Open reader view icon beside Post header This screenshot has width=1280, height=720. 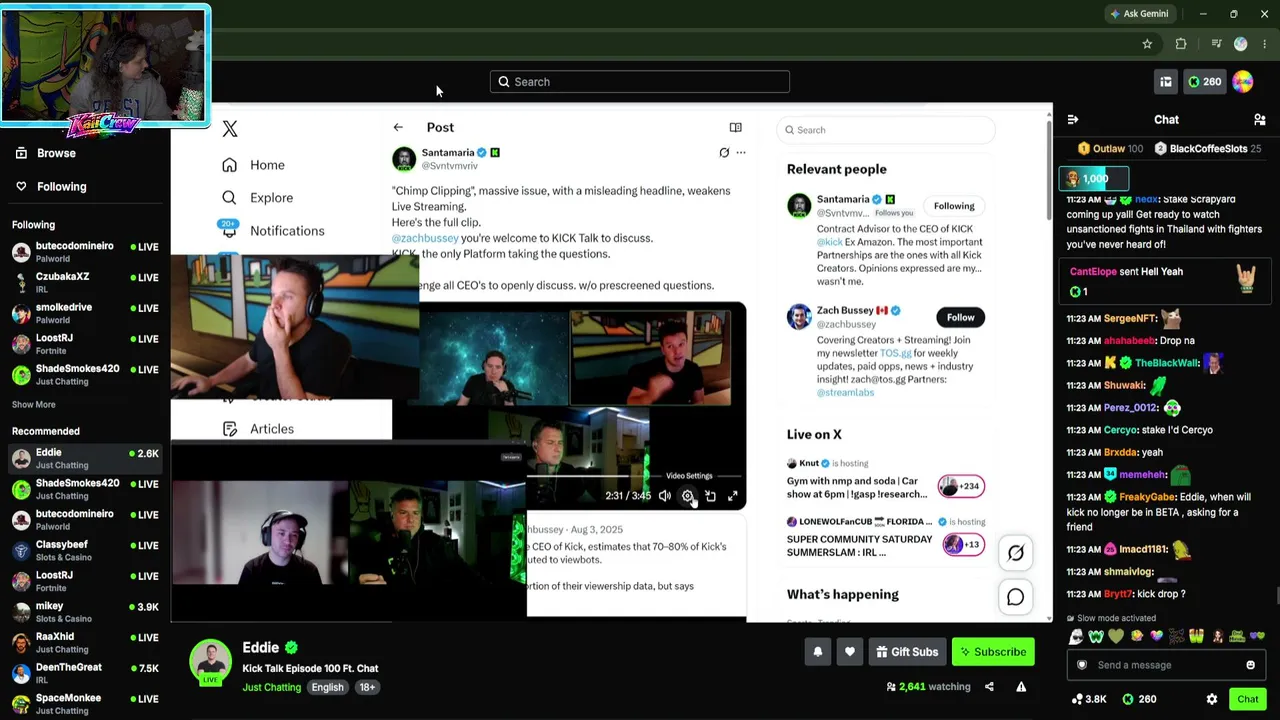[x=735, y=128]
